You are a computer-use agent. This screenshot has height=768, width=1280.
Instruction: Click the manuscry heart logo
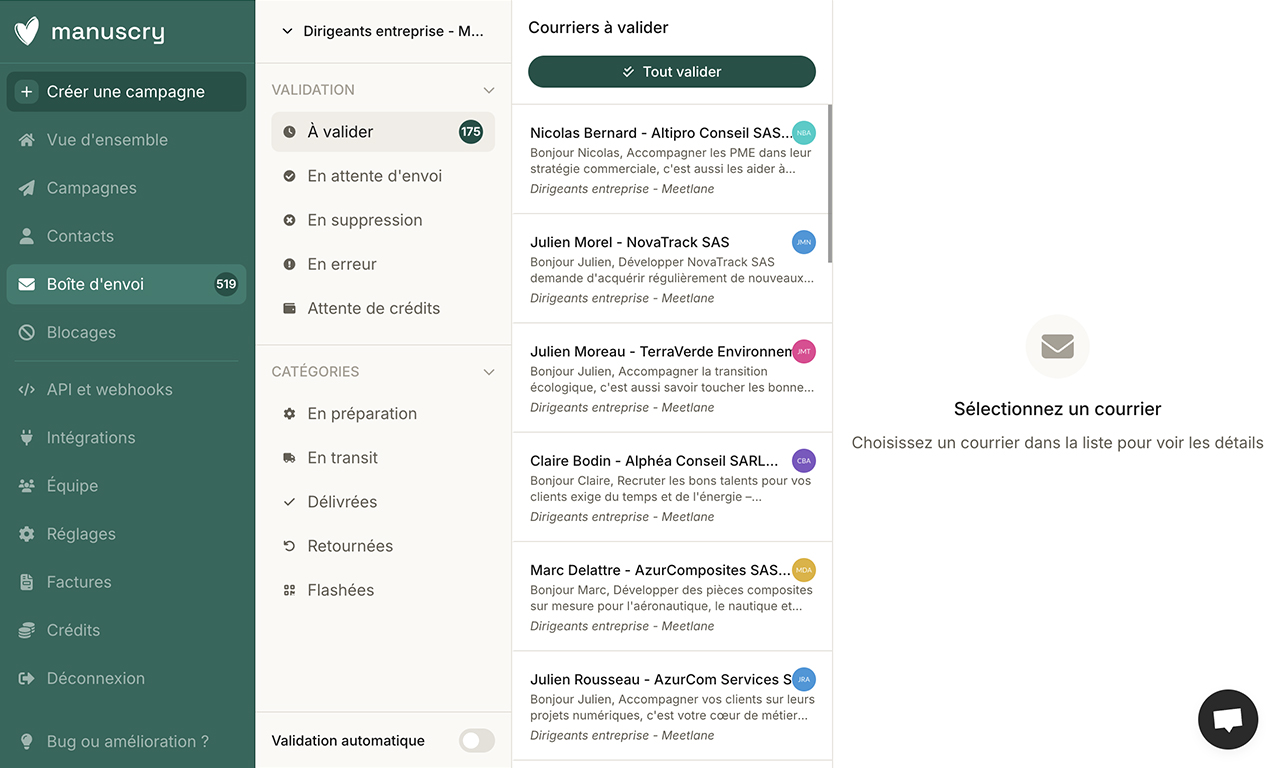(27, 31)
